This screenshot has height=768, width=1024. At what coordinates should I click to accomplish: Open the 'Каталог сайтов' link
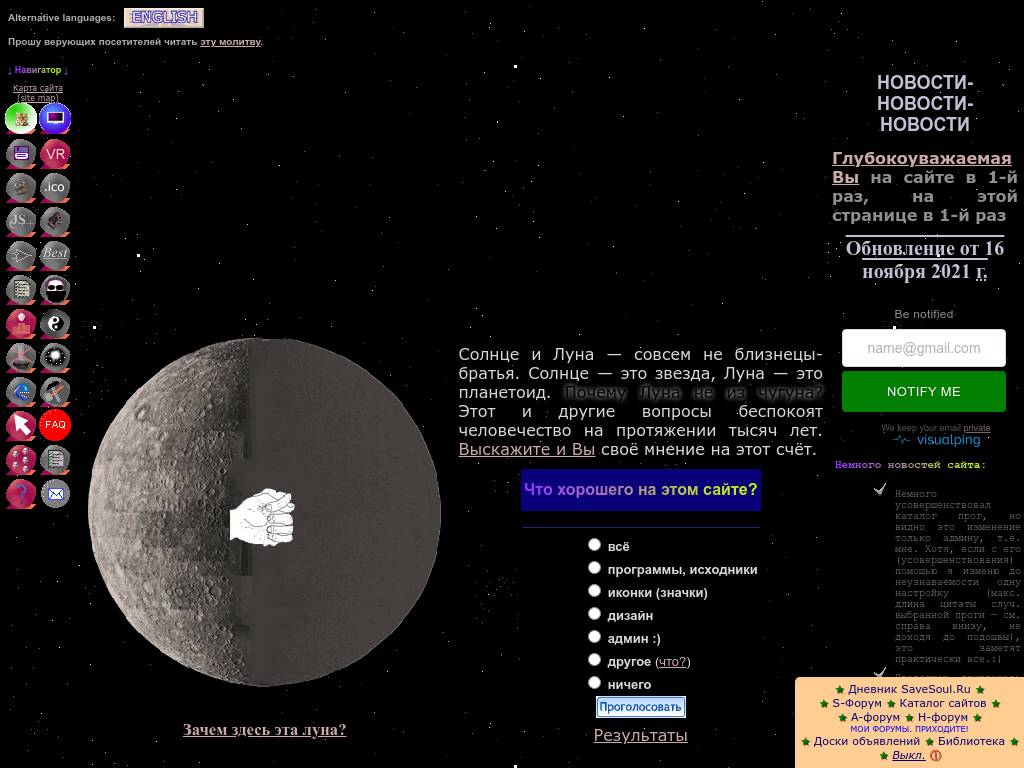[x=942, y=703]
